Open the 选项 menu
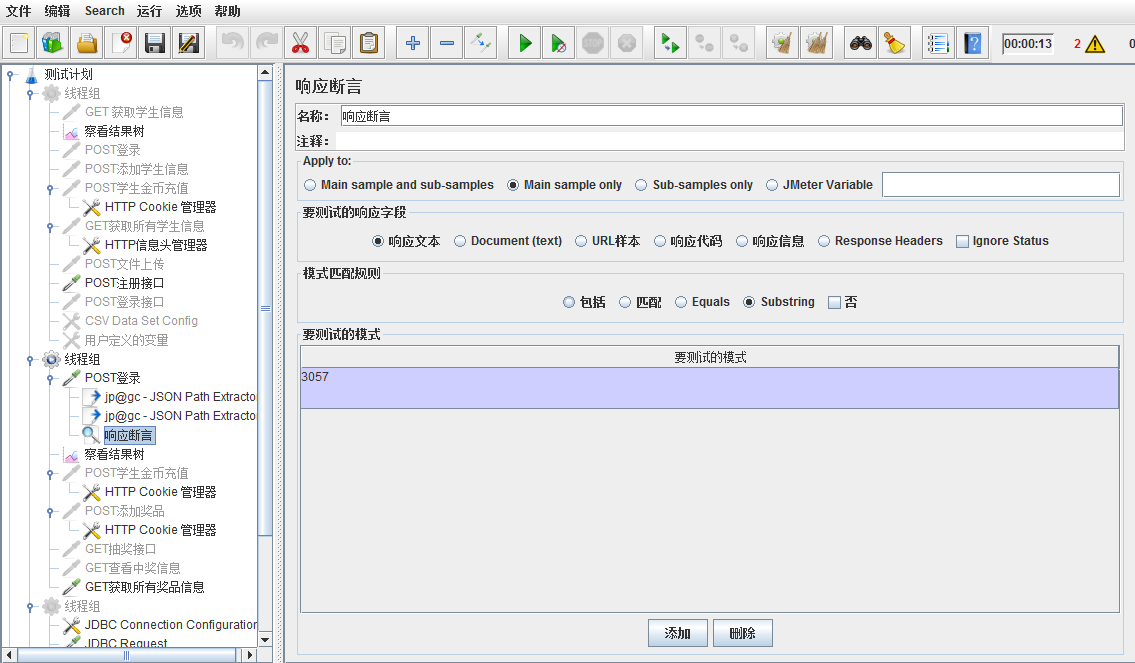Screen dimensions: 1135x663 pyautogui.click(x=188, y=11)
